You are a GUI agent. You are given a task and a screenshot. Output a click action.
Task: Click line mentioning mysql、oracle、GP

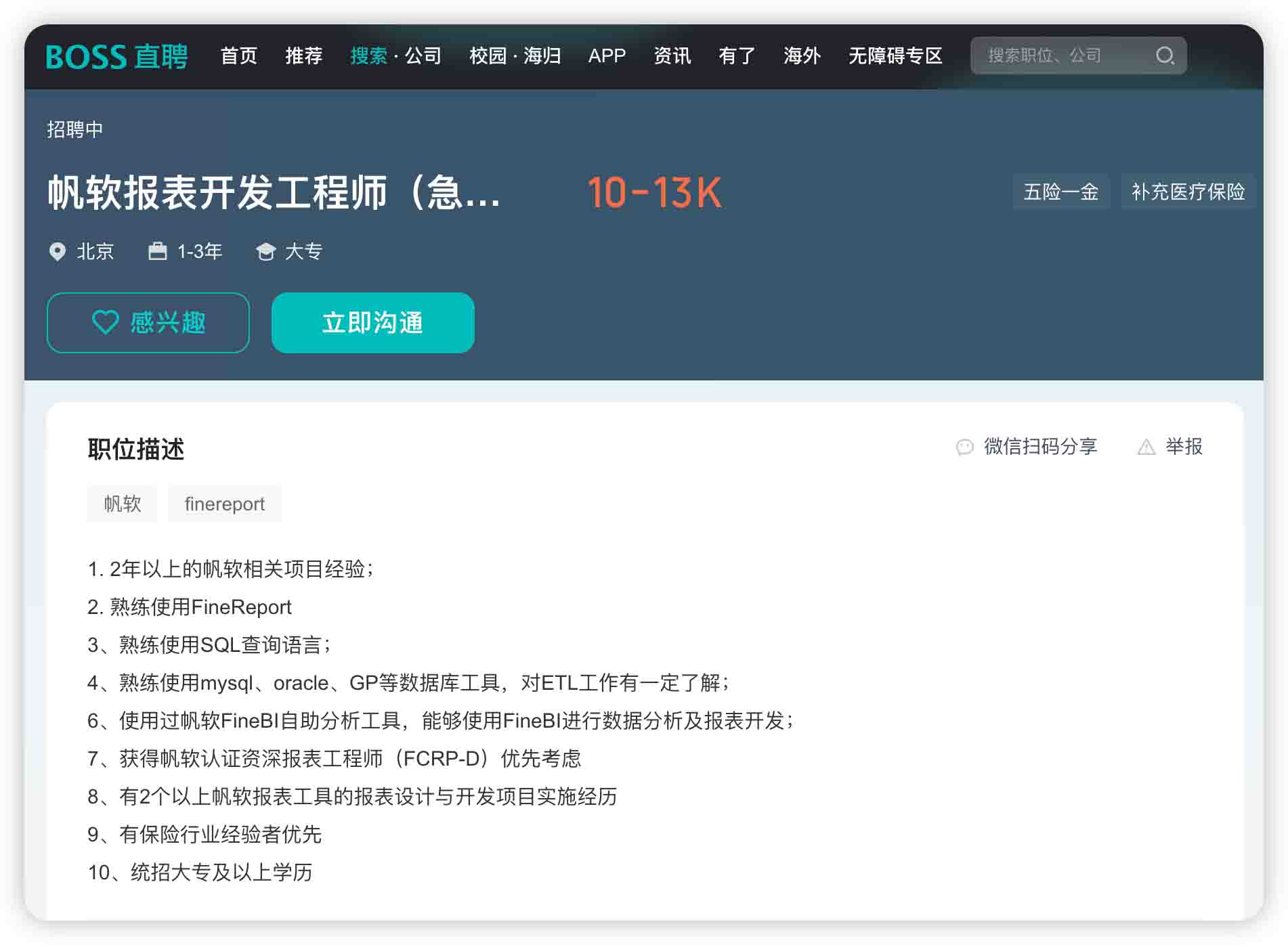(x=408, y=682)
